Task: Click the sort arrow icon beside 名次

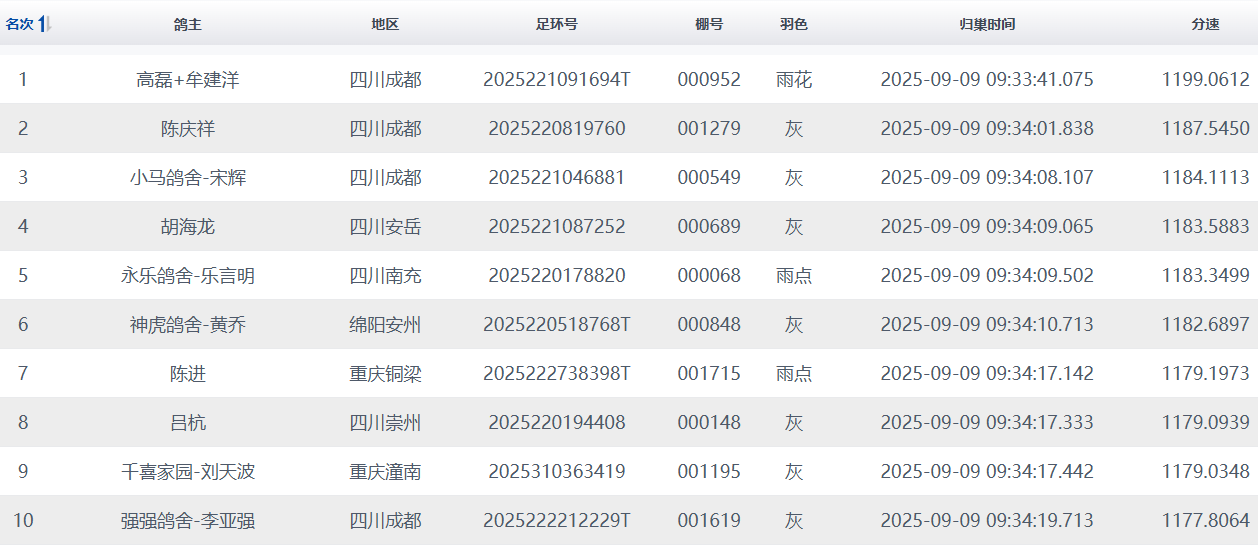Action: (x=44, y=25)
